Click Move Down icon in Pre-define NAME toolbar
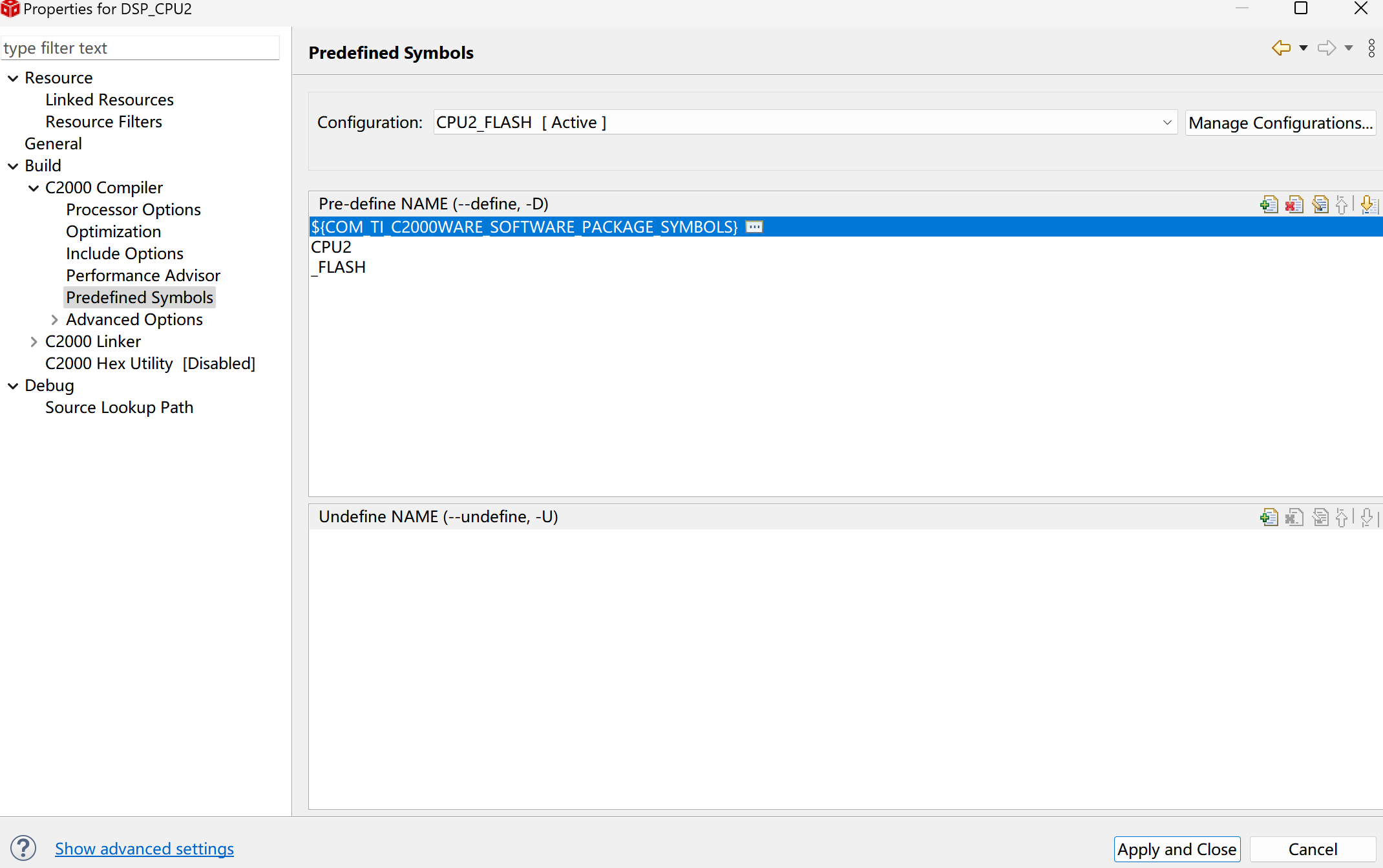Viewport: 1383px width, 868px height. 1368,205
